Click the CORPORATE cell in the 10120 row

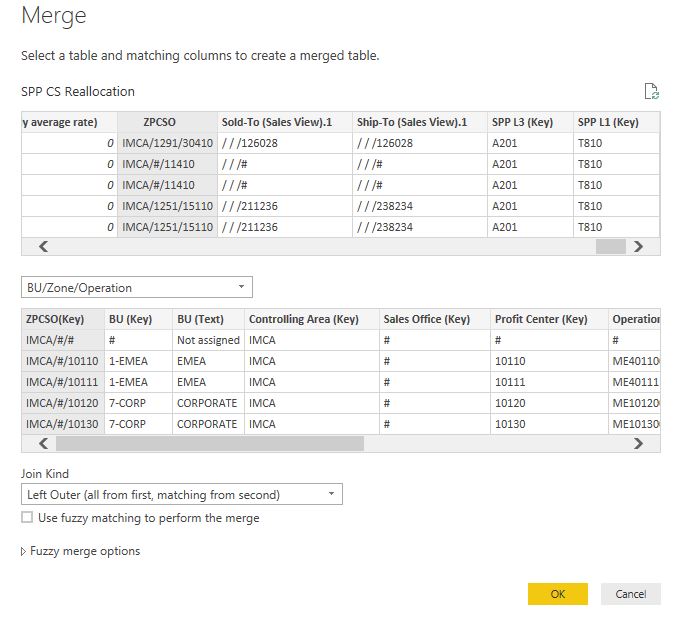209,403
